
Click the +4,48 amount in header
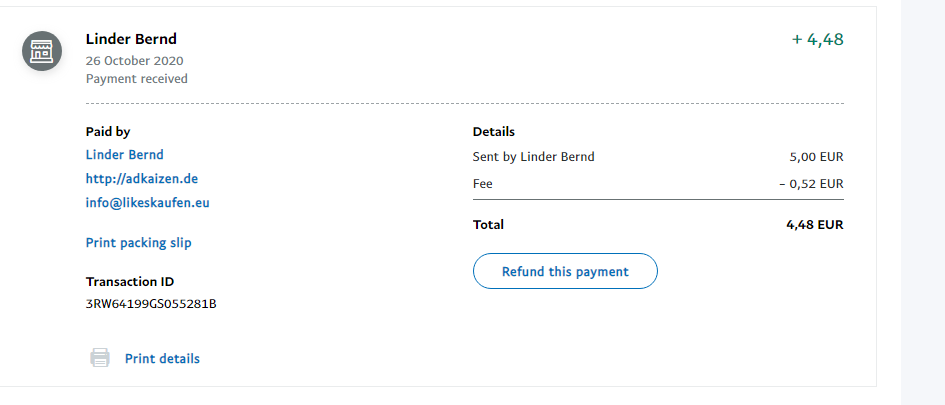(817, 40)
